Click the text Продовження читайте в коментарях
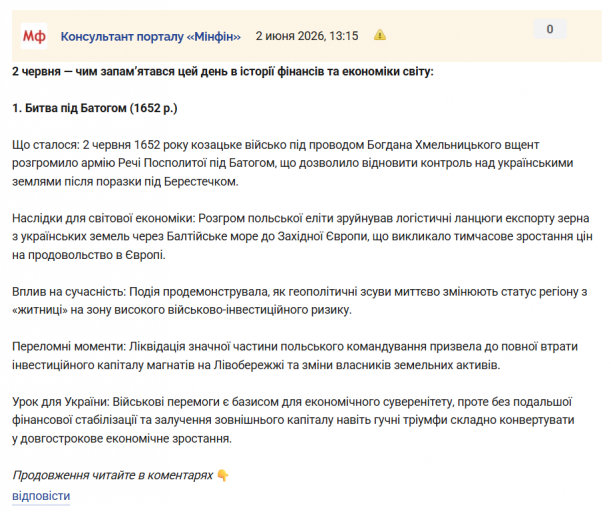Screen dimensions: 611x512 coord(113,475)
